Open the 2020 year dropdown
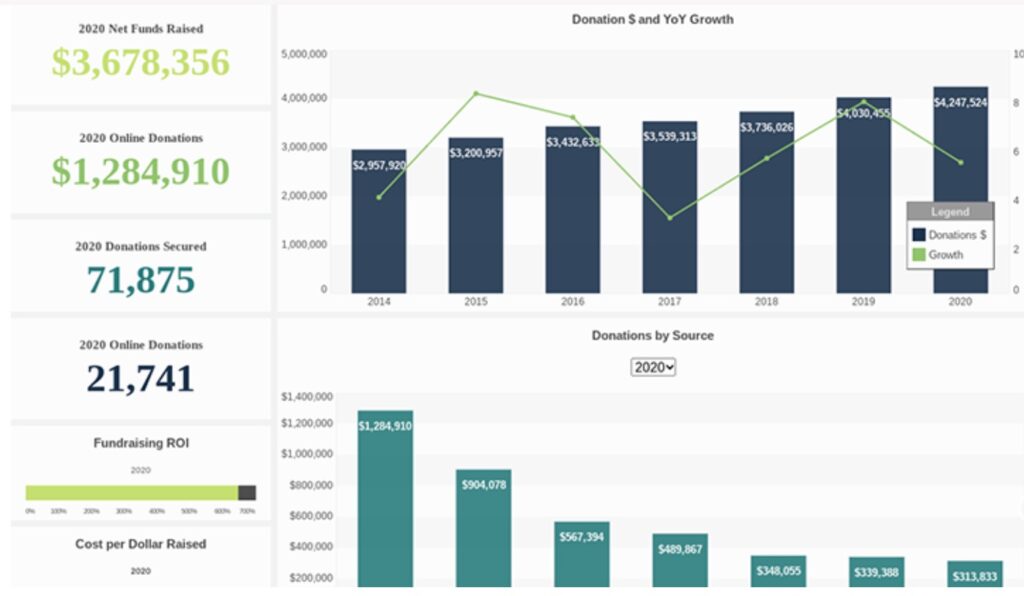Image resolution: width=1024 pixels, height=596 pixels. [x=654, y=367]
